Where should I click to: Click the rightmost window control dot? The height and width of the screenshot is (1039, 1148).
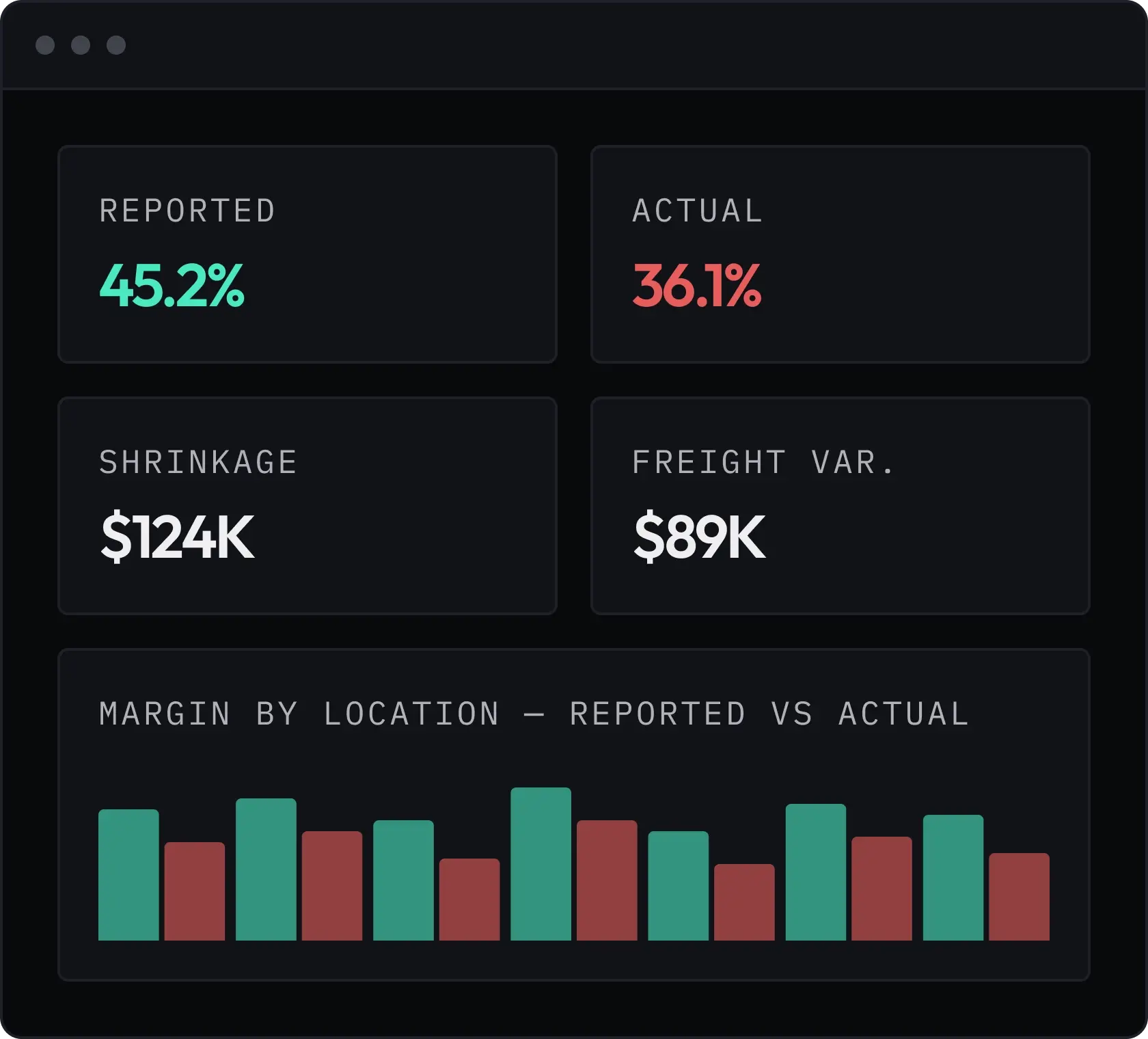[116, 45]
